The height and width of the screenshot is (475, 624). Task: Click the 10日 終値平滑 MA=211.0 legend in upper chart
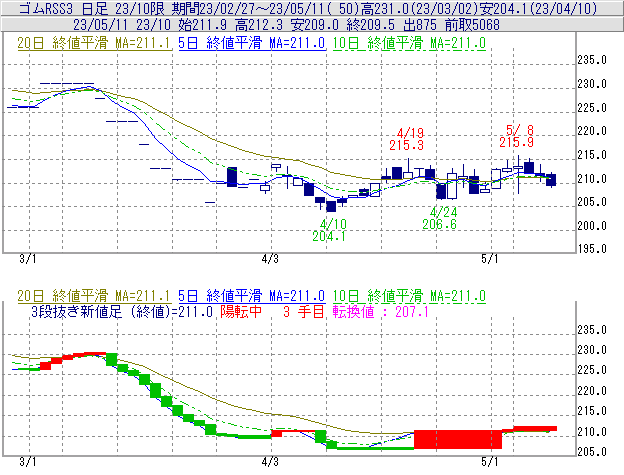[409, 43]
